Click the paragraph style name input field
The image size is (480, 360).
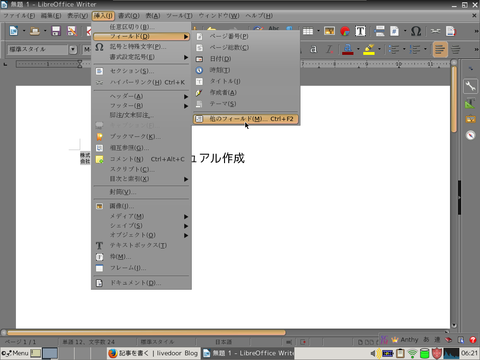click(x=37, y=49)
